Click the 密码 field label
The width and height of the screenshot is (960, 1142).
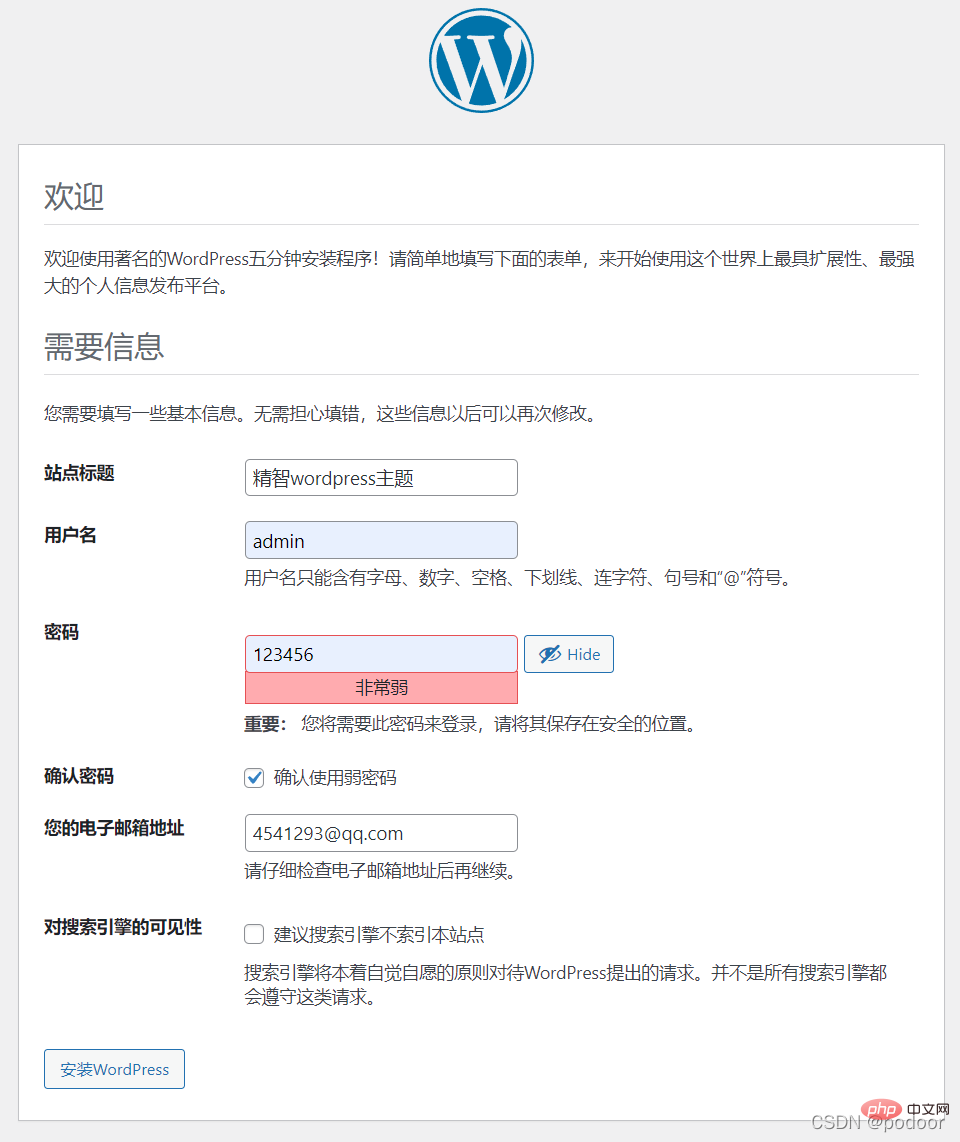[61, 632]
